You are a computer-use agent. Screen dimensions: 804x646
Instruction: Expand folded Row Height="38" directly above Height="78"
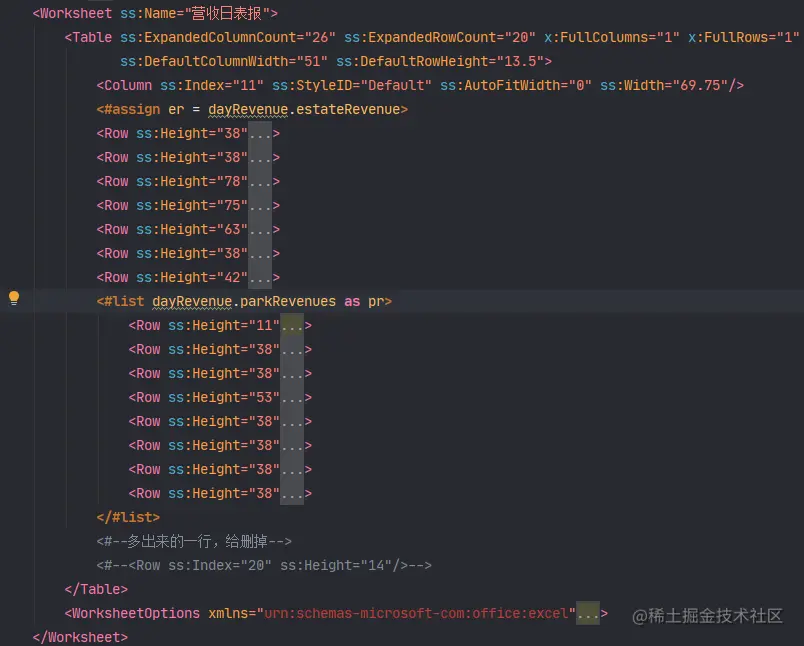pos(260,157)
